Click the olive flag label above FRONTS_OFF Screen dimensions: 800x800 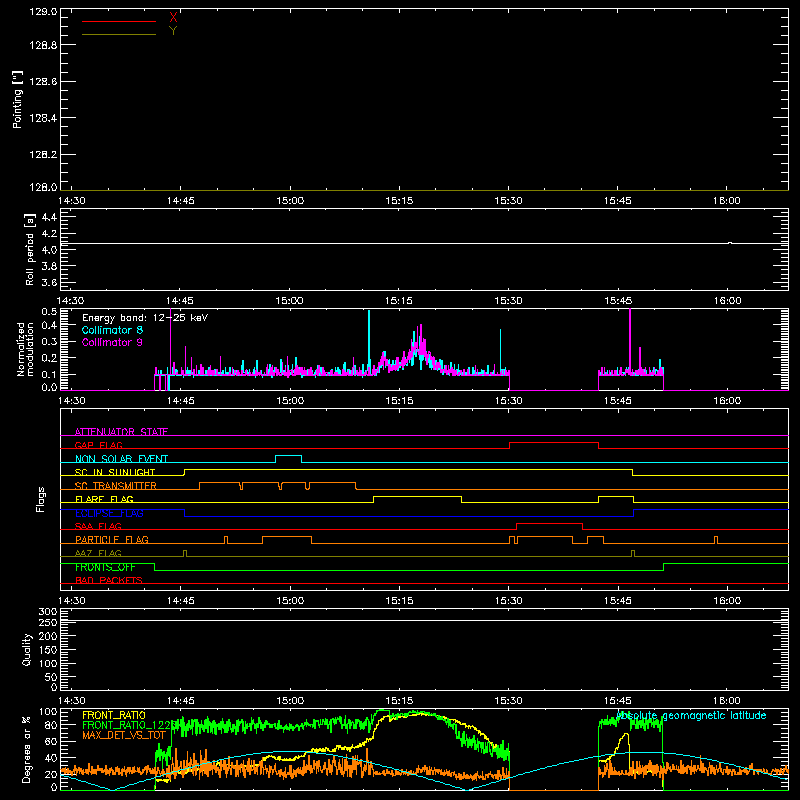tap(98, 553)
